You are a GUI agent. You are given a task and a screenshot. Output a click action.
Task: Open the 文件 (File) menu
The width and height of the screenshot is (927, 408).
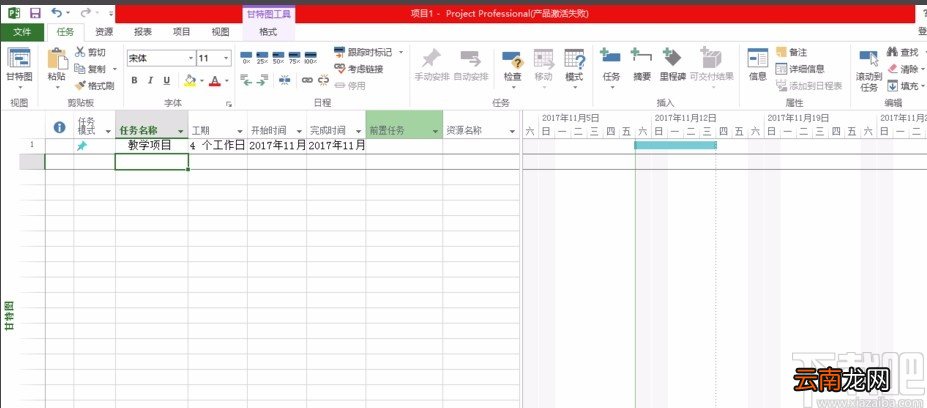tap(22, 32)
